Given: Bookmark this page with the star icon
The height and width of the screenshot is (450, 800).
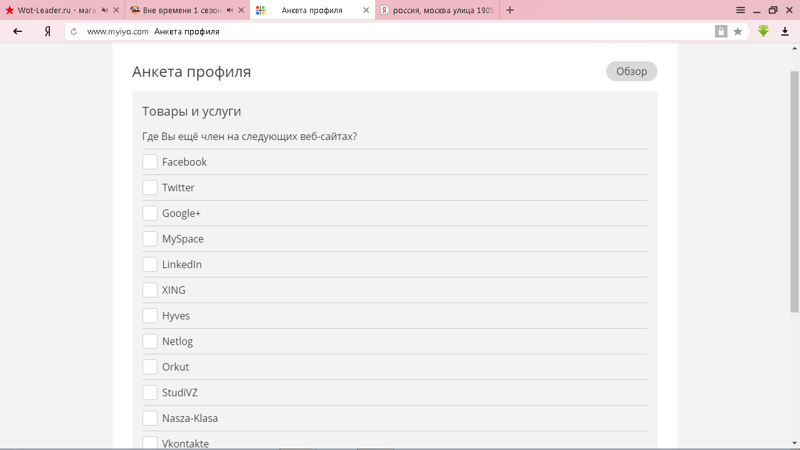Looking at the screenshot, I should 738,32.
